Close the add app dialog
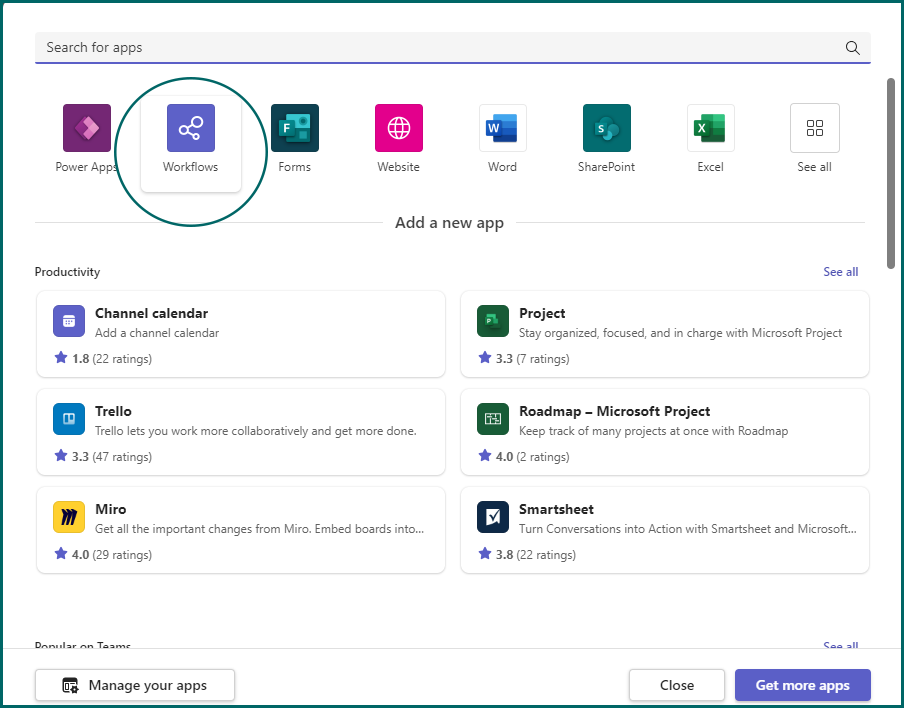Image resolution: width=904 pixels, height=708 pixels. pos(677,685)
